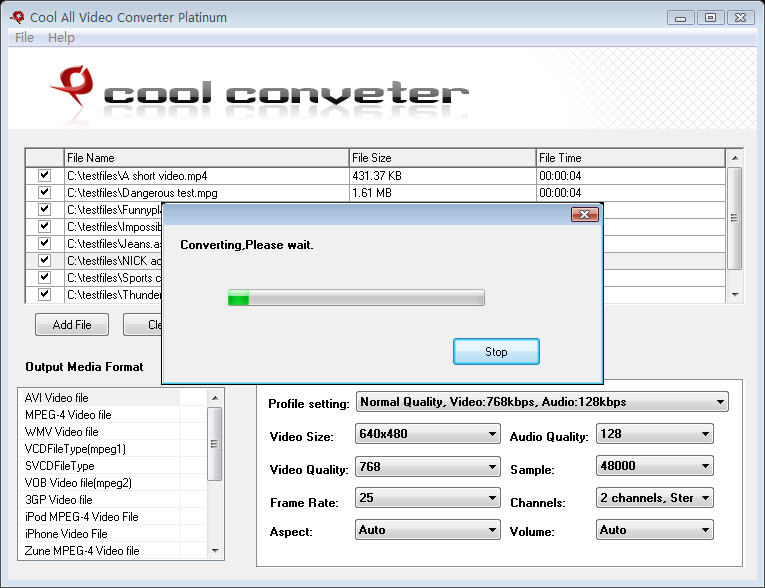Click the File Size column header
Viewport: 765px width, 588px height.
tap(443, 158)
